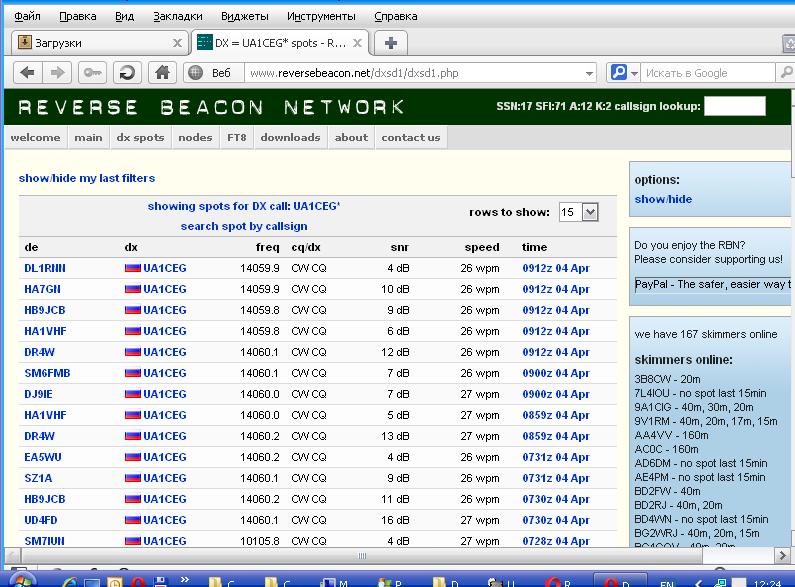Screen dimensions: 795x587
Task: Reload the page with the refresh icon
Action: (x=127, y=73)
